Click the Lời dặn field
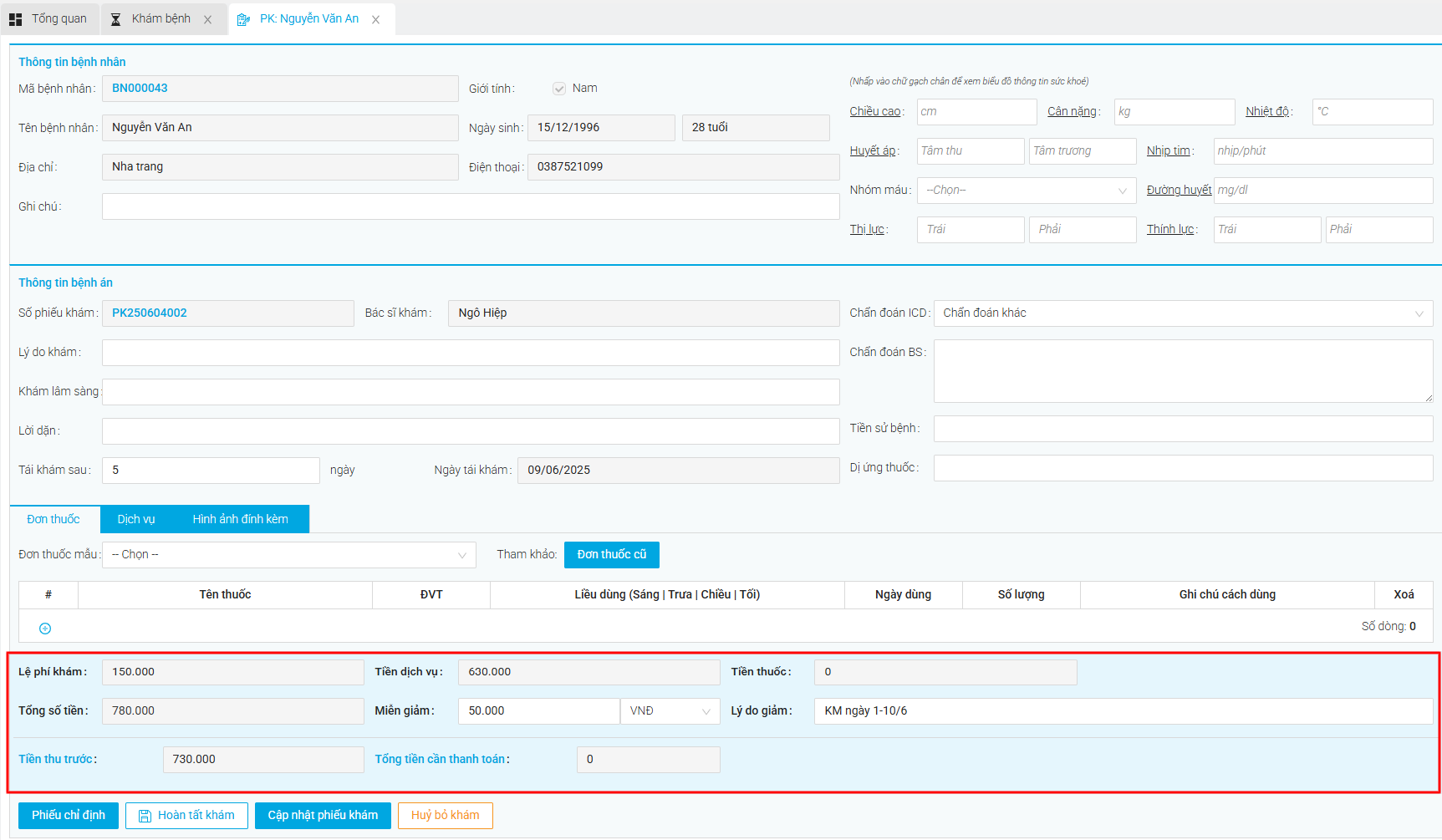This screenshot has height=840, width=1442. tap(471, 431)
